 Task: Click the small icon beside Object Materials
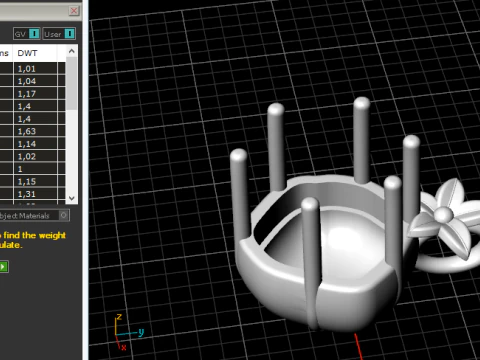(63, 215)
